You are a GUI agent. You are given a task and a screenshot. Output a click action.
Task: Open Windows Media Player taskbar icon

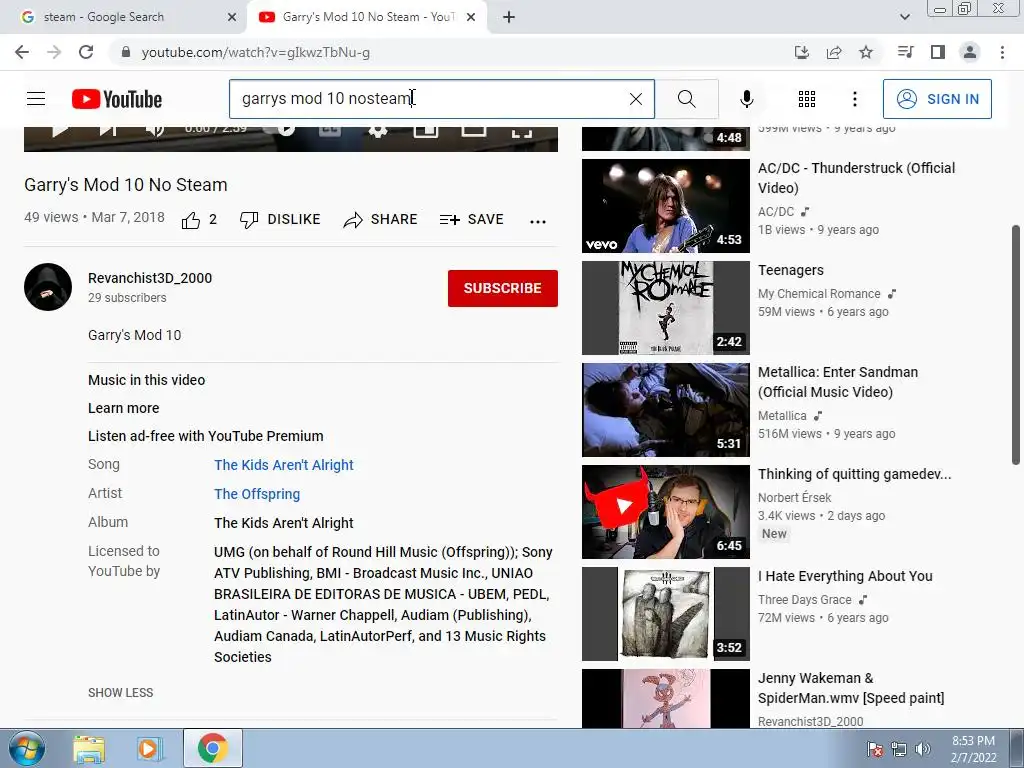(x=149, y=749)
